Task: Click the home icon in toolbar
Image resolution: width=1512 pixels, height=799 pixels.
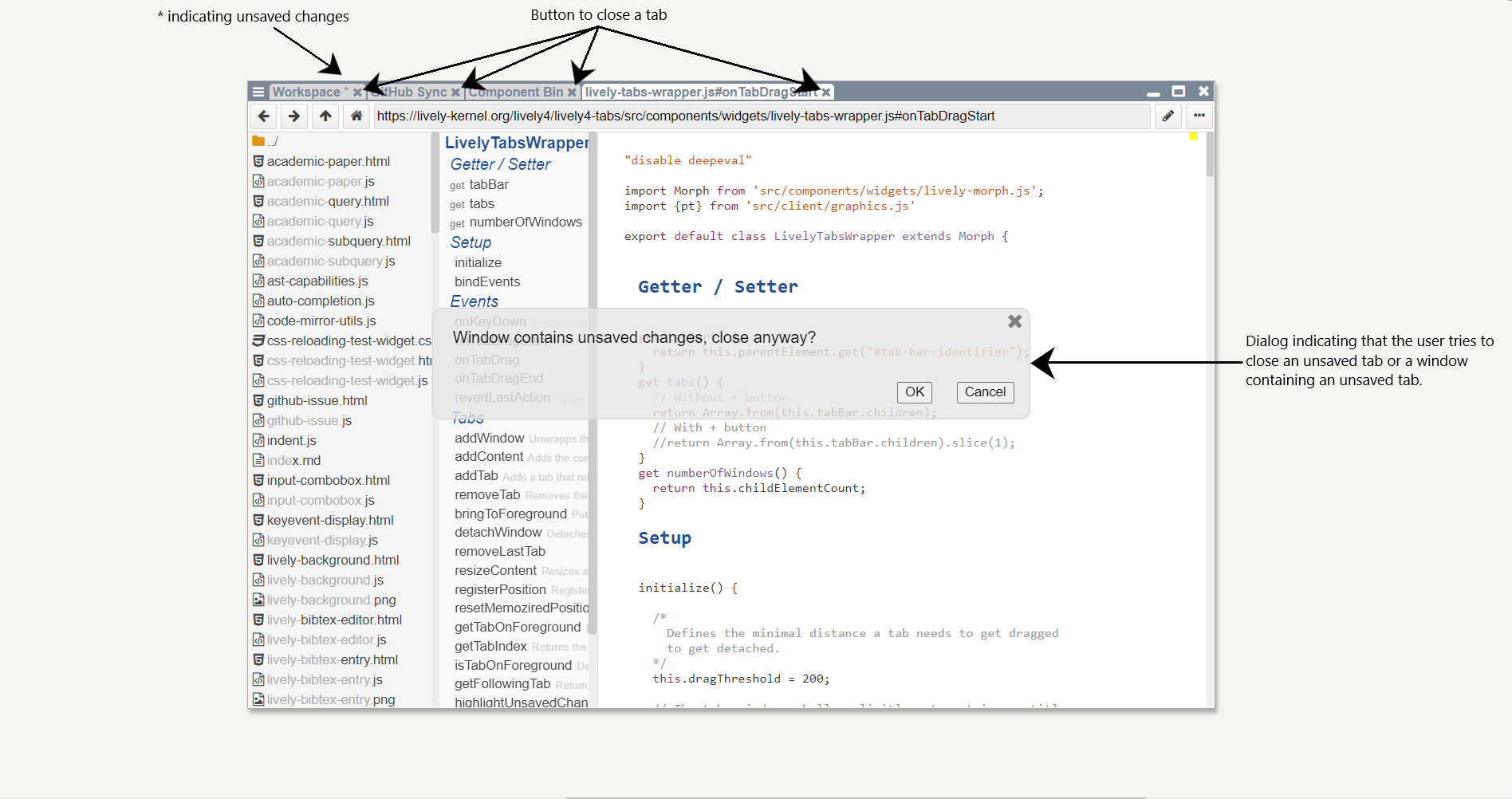Action: coord(356,116)
